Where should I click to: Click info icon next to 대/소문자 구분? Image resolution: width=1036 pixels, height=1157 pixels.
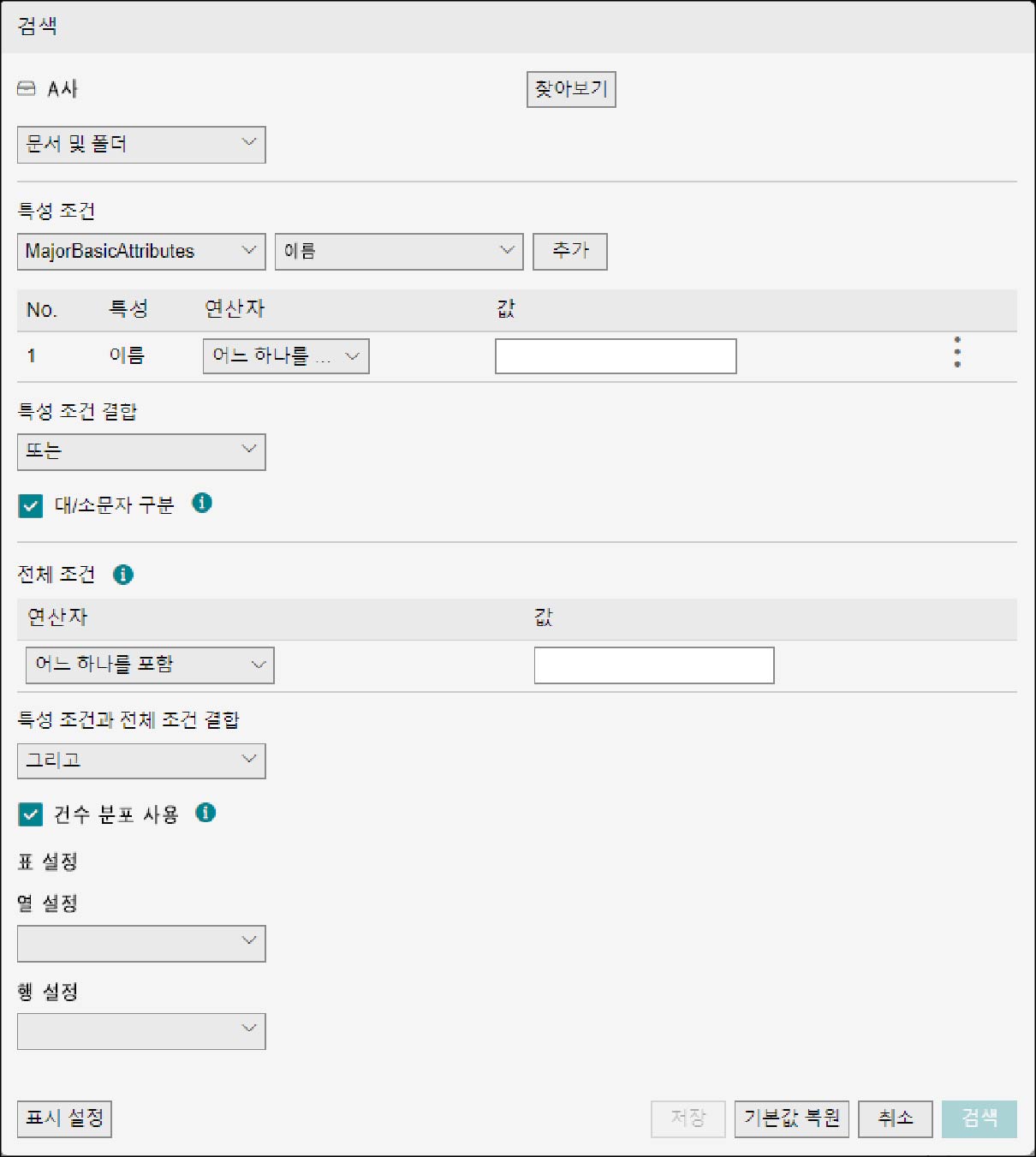click(x=202, y=503)
